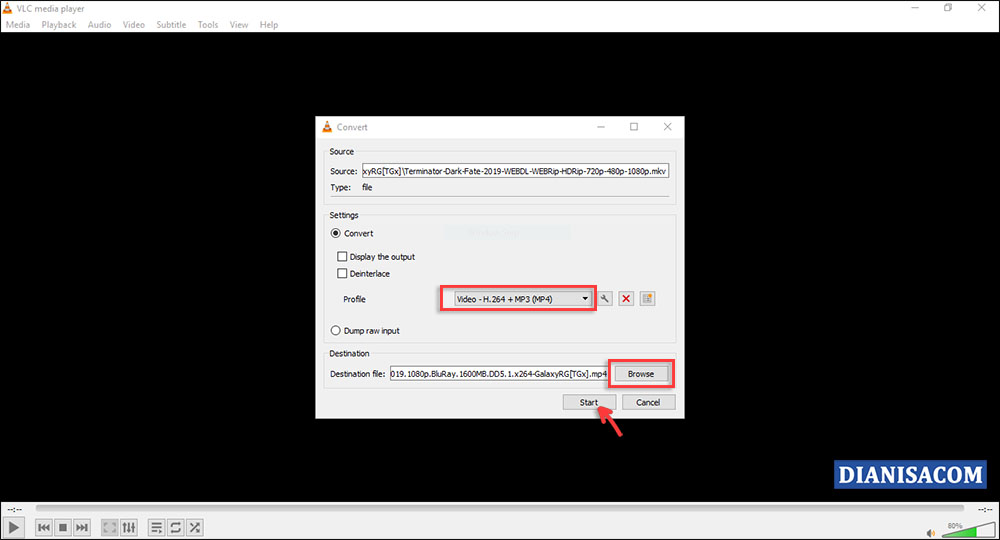Screen dimensions: 1000x540
Task: Open the Media menu
Action: tap(18, 24)
